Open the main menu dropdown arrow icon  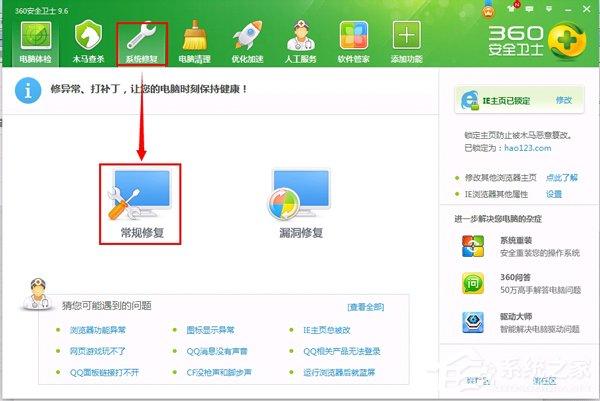click(549, 9)
